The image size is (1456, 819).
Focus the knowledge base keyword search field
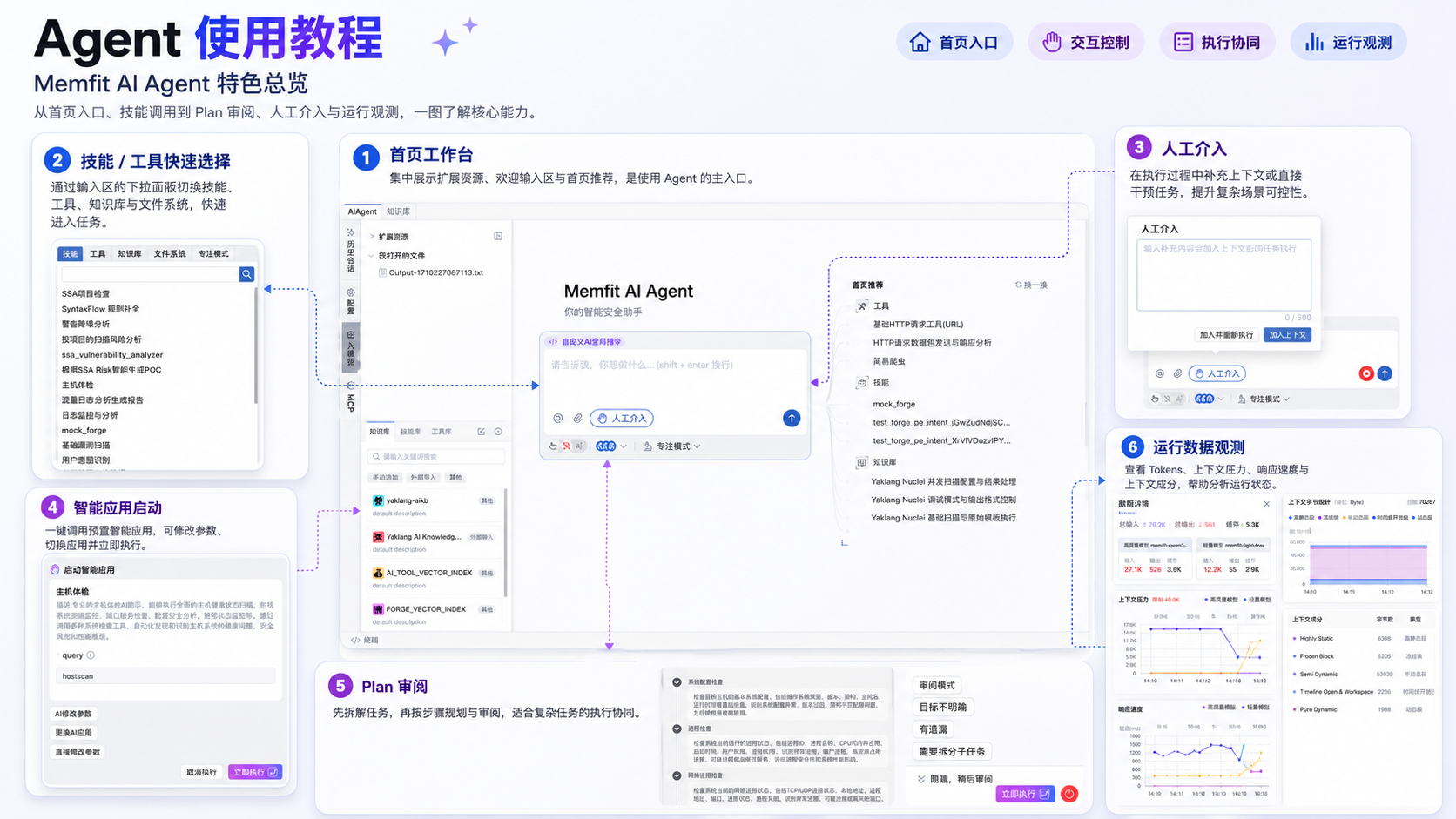[436, 456]
